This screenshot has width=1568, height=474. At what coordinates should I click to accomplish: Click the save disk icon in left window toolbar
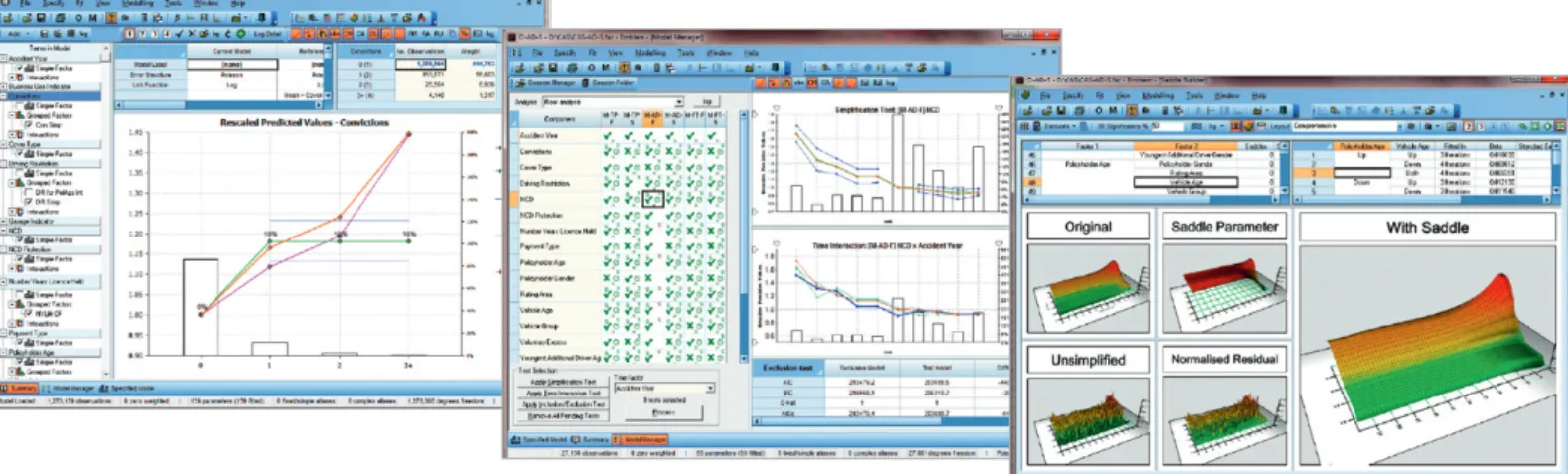coord(41,18)
